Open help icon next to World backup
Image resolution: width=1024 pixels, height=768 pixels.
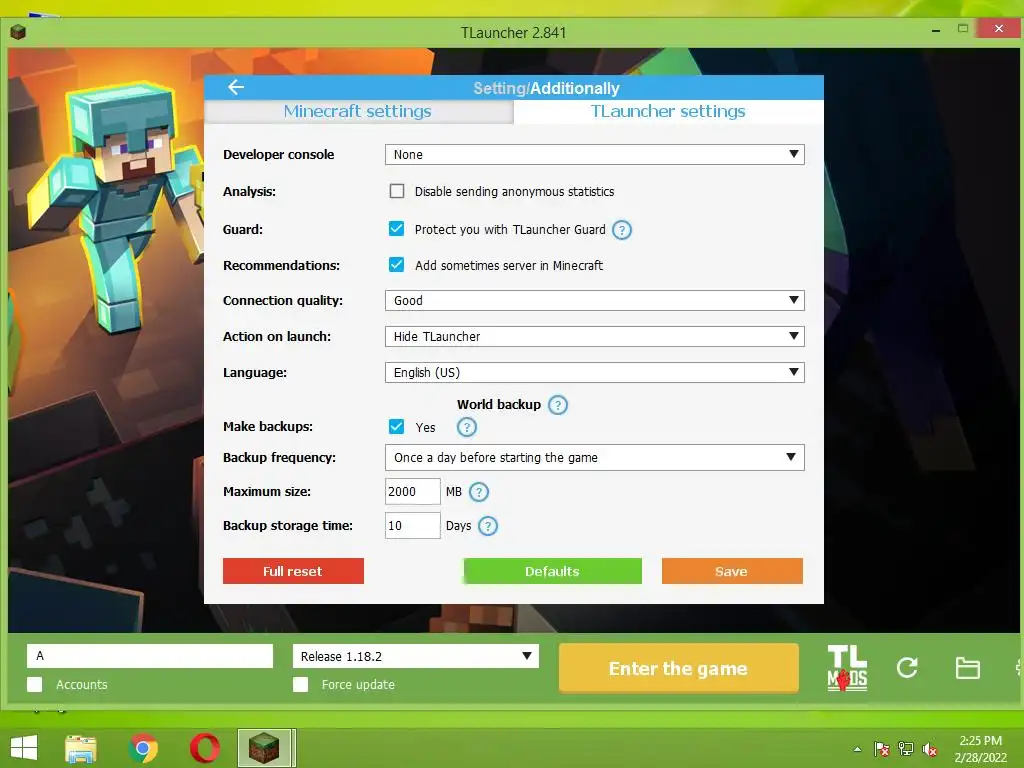pyautogui.click(x=558, y=405)
